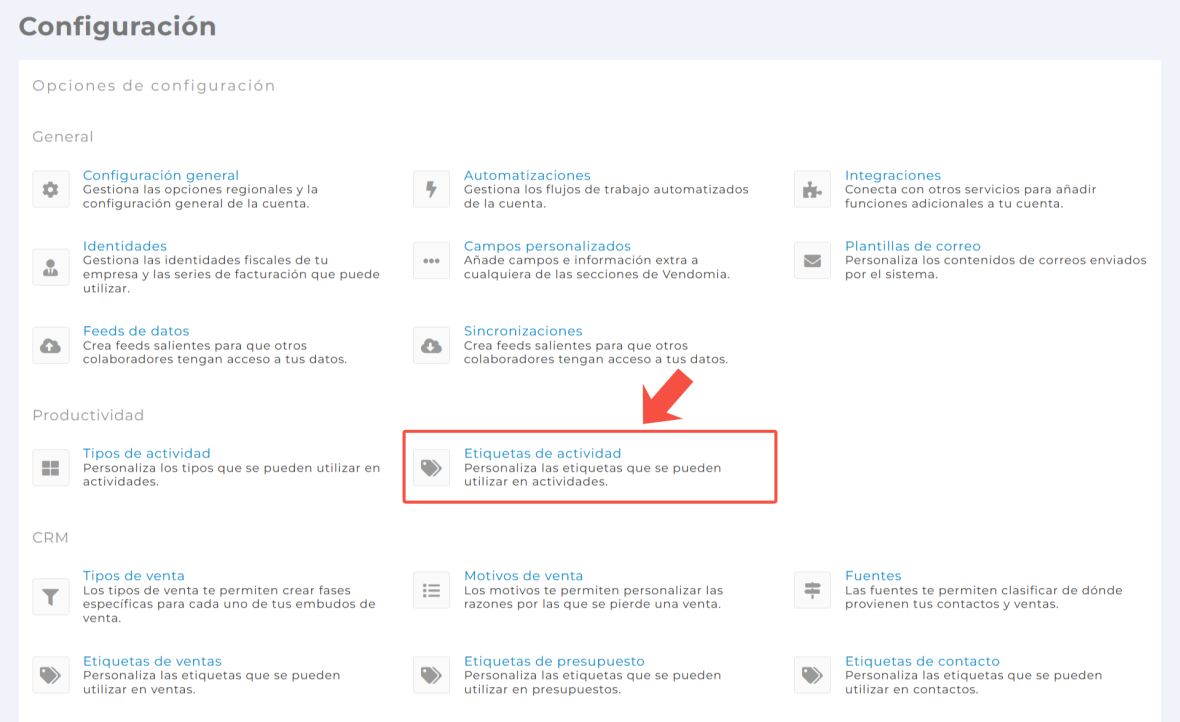
Task: Click the gear icon for Configuración general
Action: coord(50,189)
